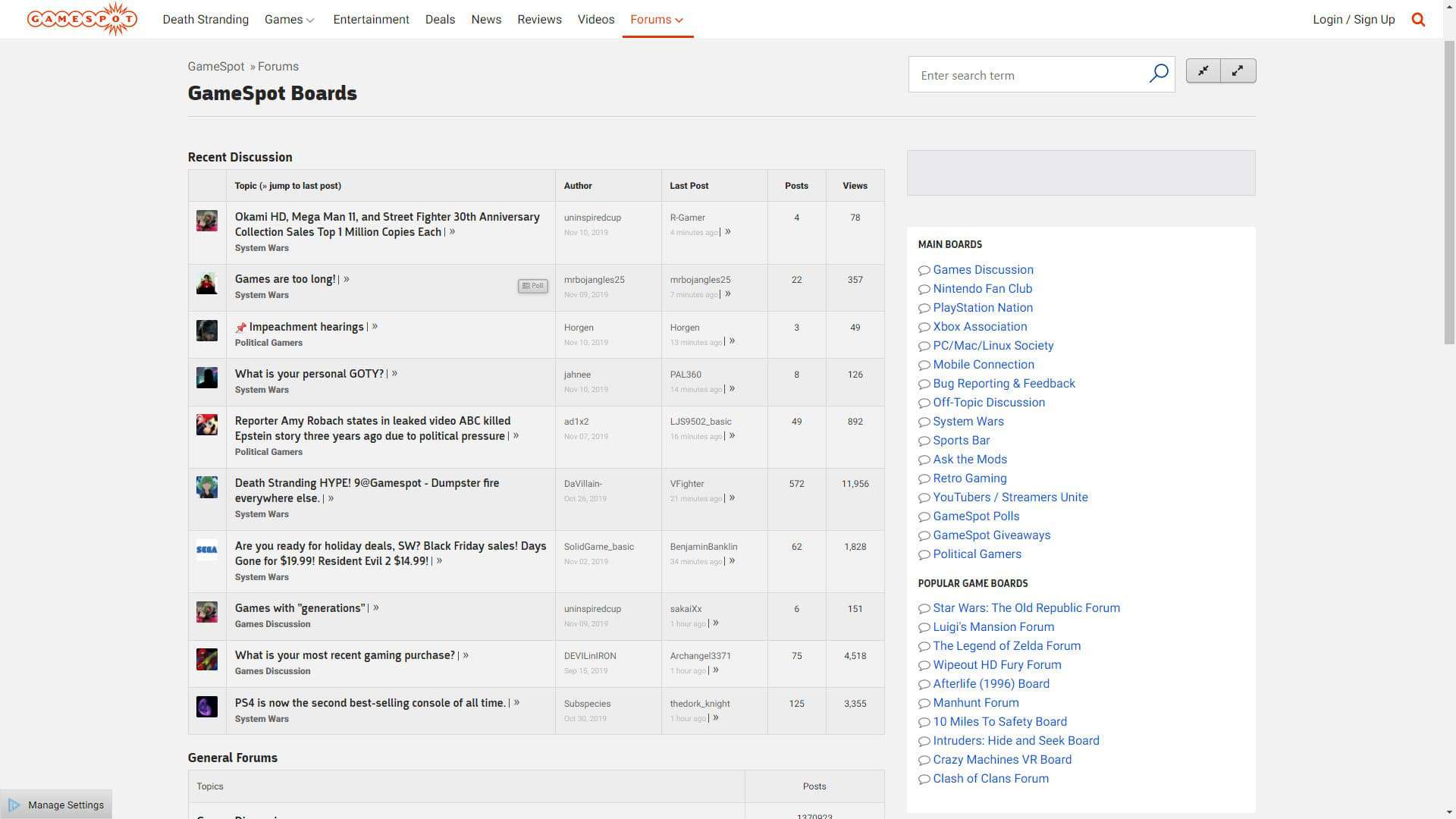This screenshot has width=1456, height=819.
Task: Open Star Wars: The Old Republic Forum
Action: coord(1026,608)
